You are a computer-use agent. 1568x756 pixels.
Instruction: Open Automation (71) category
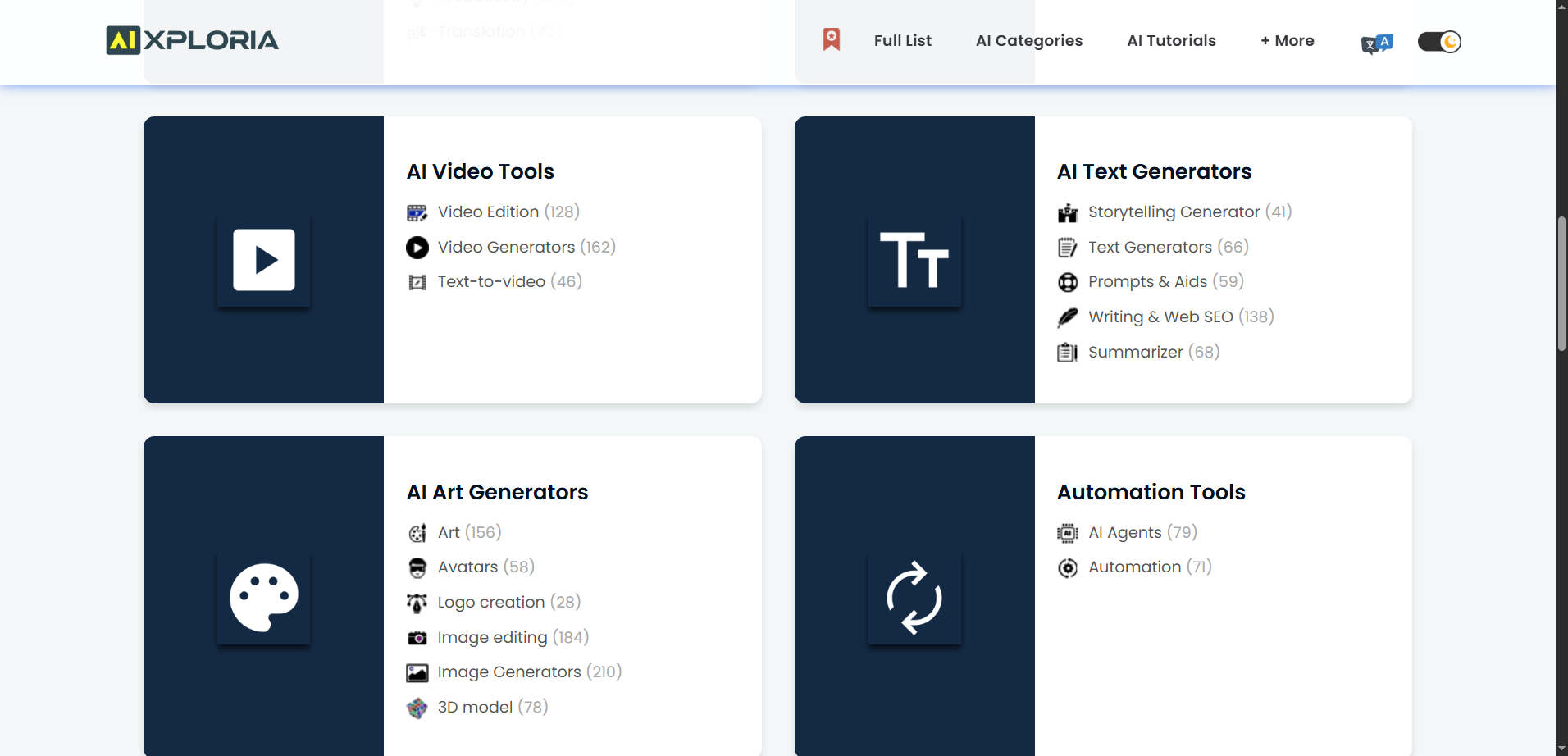[x=1150, y=567]
